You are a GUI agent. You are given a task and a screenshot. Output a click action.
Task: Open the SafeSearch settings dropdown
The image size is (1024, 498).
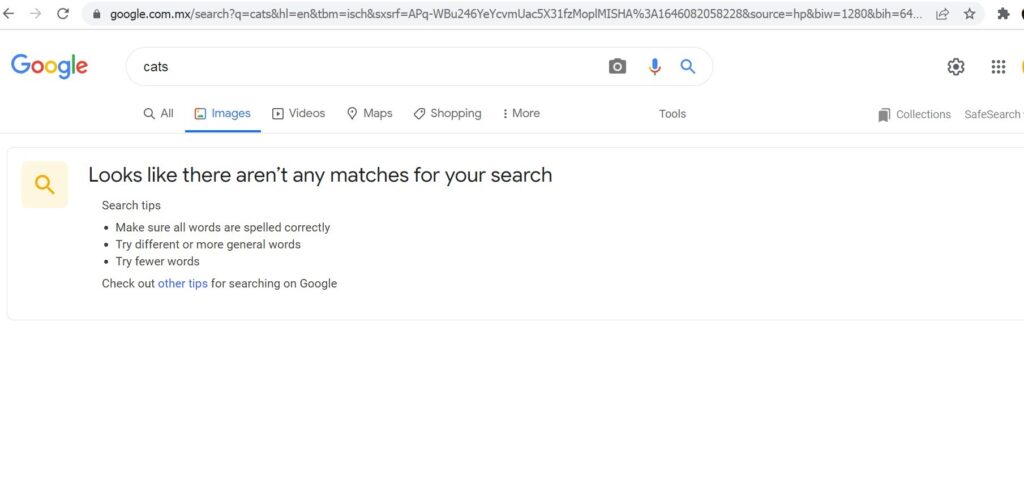(x=992, y=115)
